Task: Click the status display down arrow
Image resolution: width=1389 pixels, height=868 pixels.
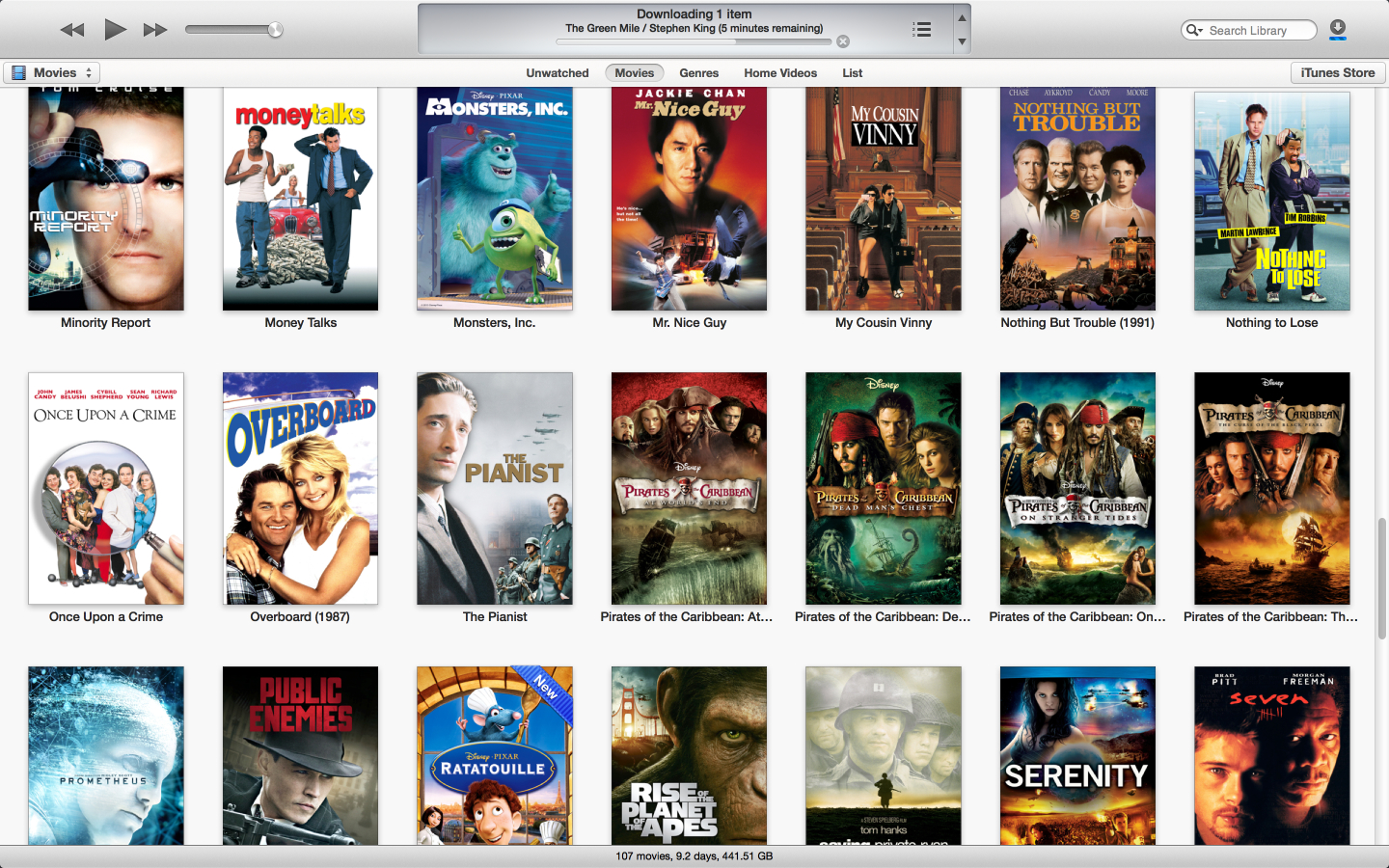Action: point(962,41)
